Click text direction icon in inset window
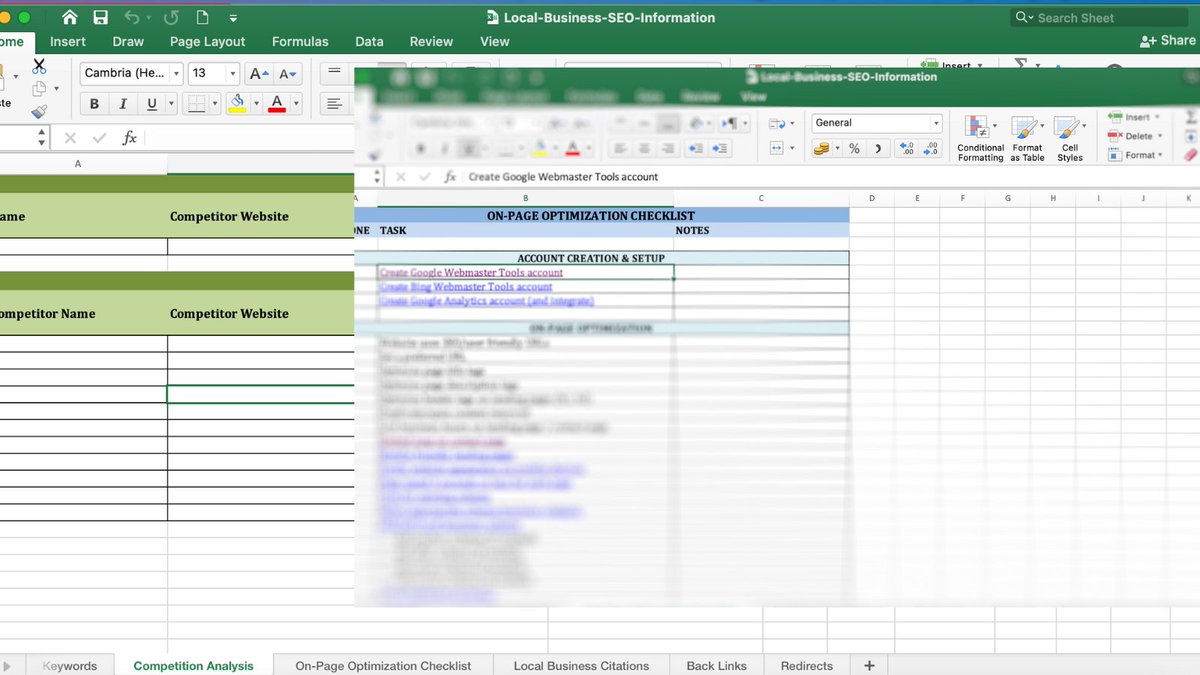The image size is (1200, 675). tap(729, 123)
